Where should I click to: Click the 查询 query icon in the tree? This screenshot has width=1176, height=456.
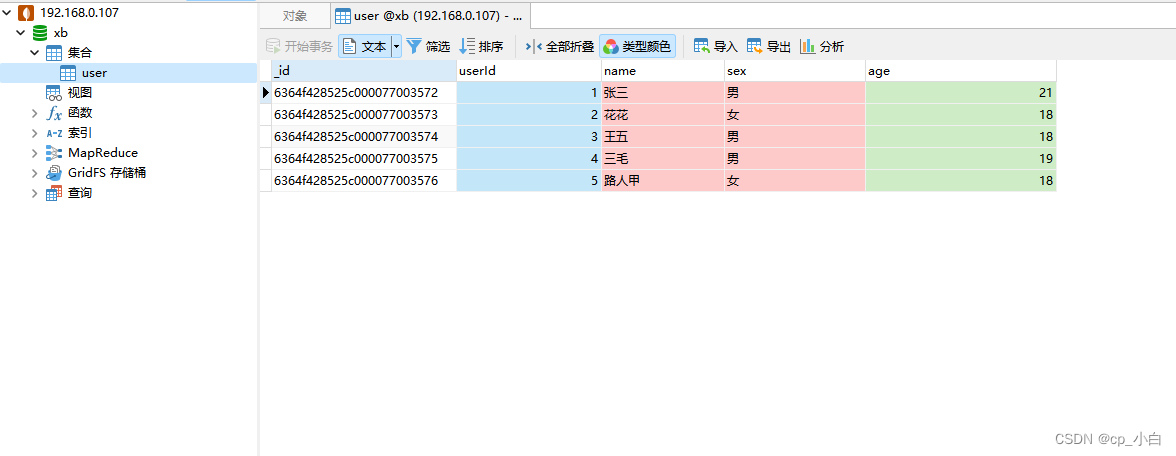pyautogui.click(x=54, y=193)
